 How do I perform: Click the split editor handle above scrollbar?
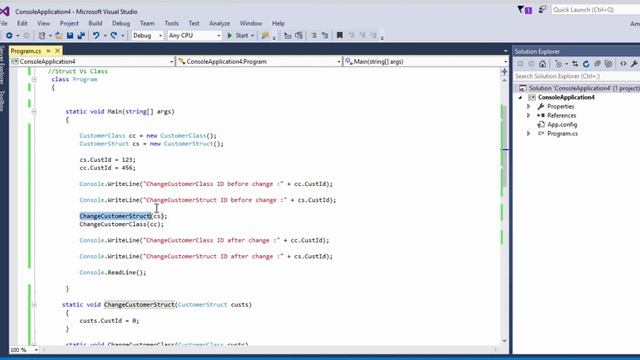tap(504, 72)
